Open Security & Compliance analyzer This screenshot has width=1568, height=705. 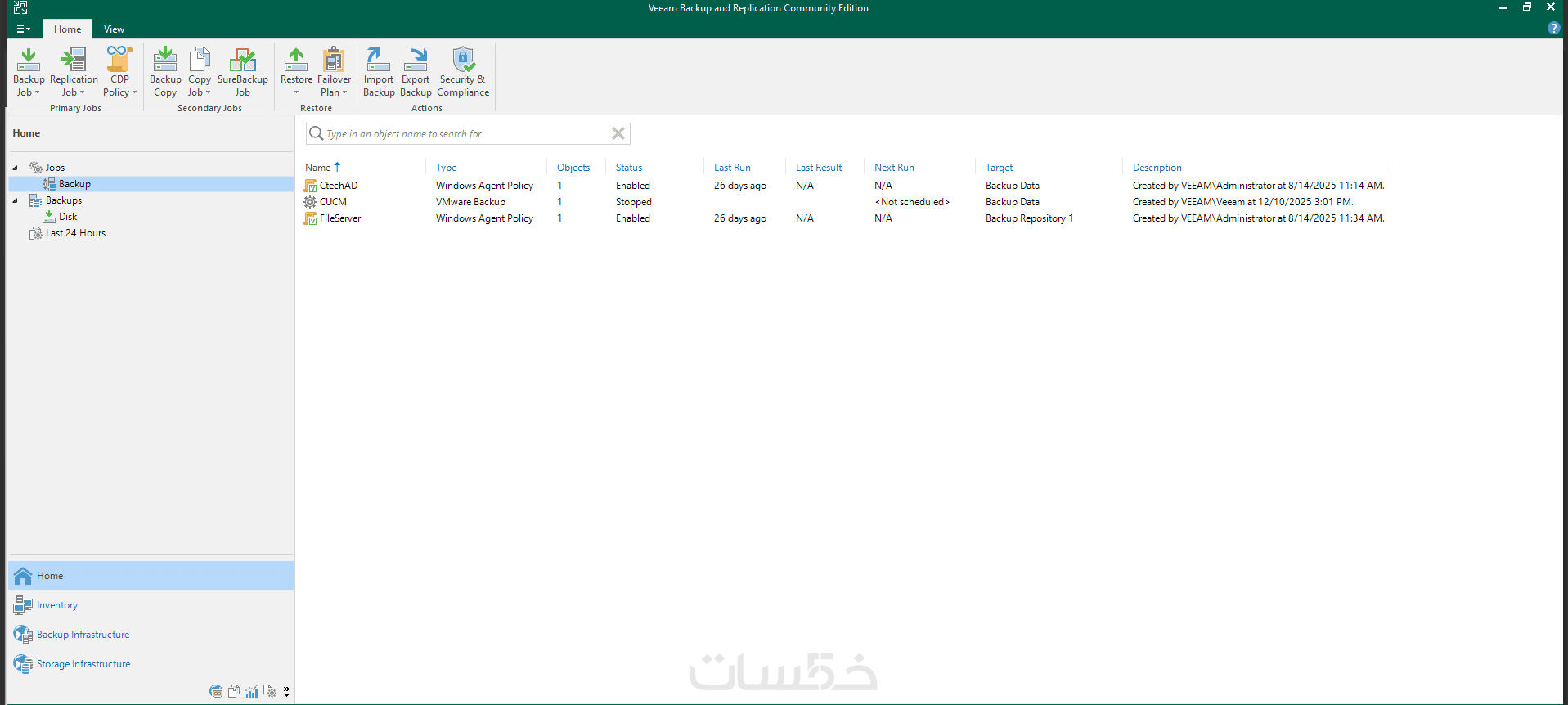(463, 72)
